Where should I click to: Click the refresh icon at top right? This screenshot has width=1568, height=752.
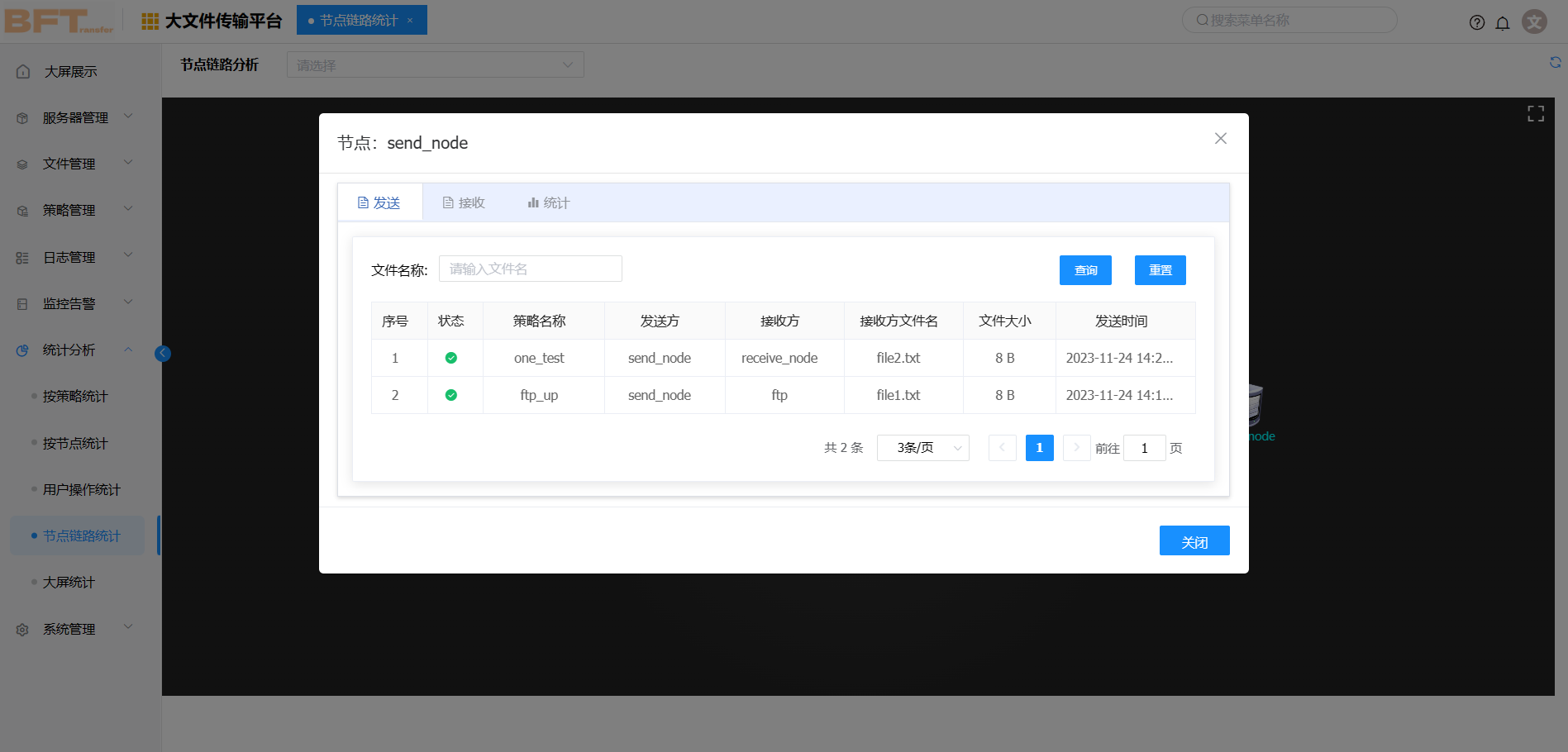(1555, 63)
